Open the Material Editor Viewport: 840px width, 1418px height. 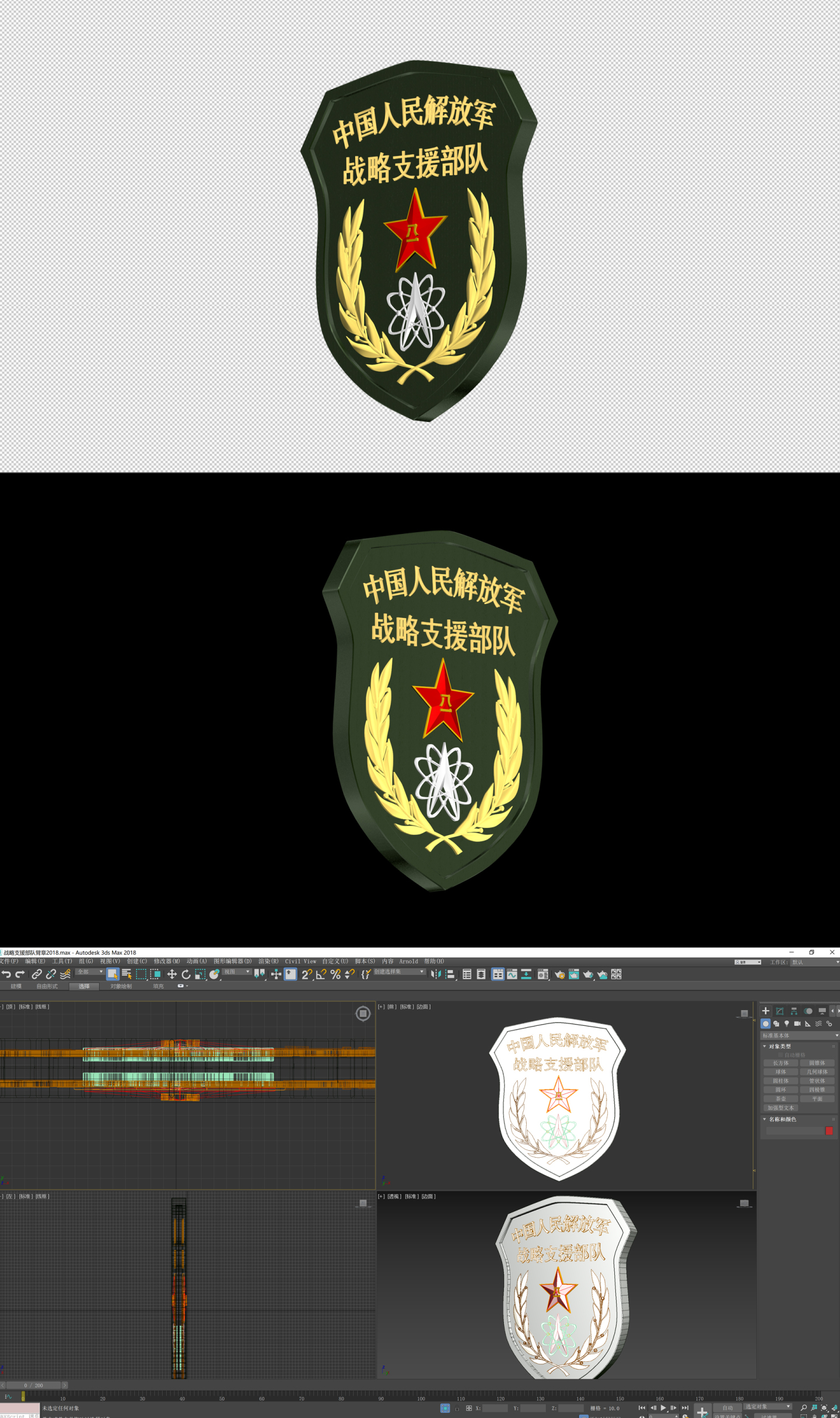[542, 974]
